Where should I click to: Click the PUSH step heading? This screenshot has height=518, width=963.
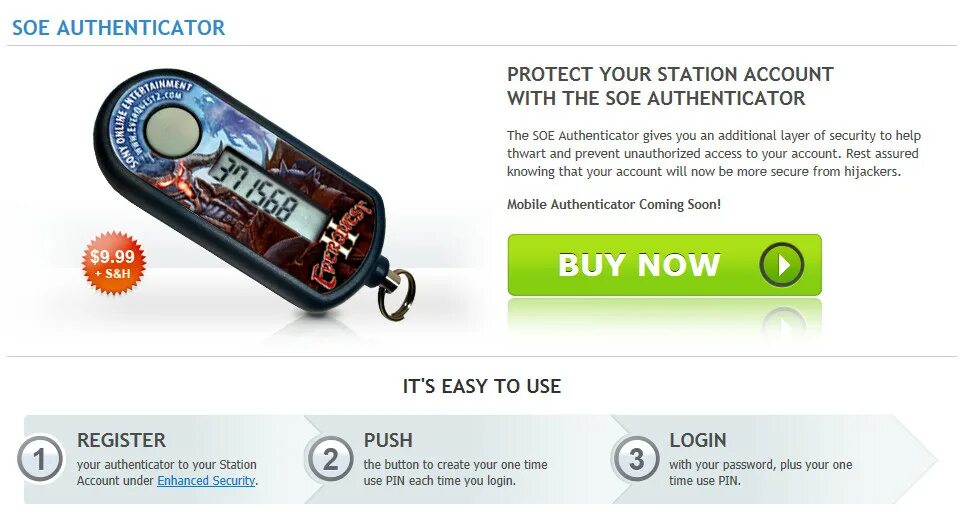click(388, 440)
